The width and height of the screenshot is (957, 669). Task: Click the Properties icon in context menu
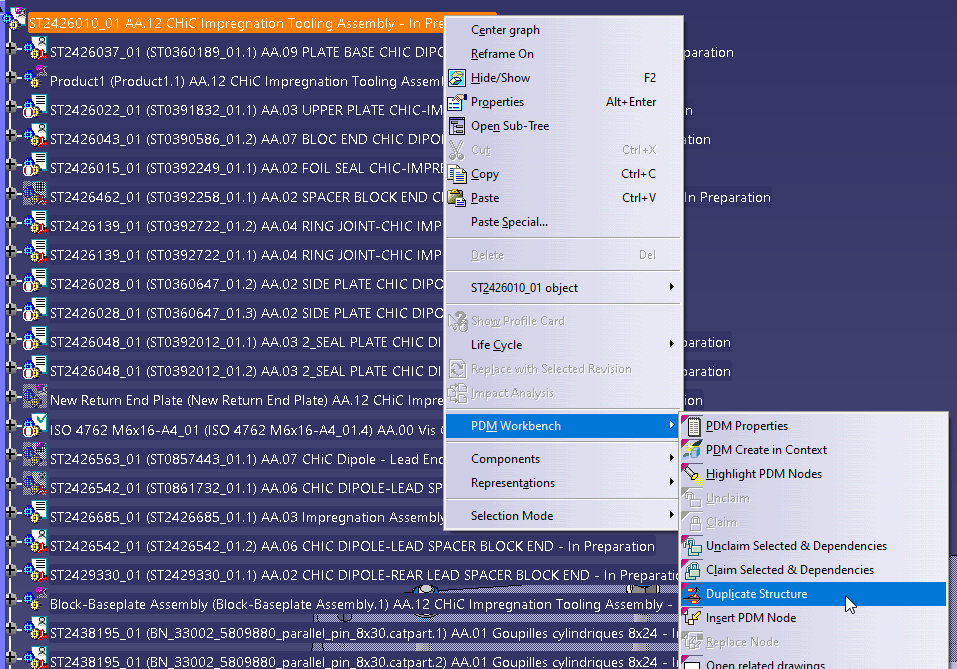457,102
